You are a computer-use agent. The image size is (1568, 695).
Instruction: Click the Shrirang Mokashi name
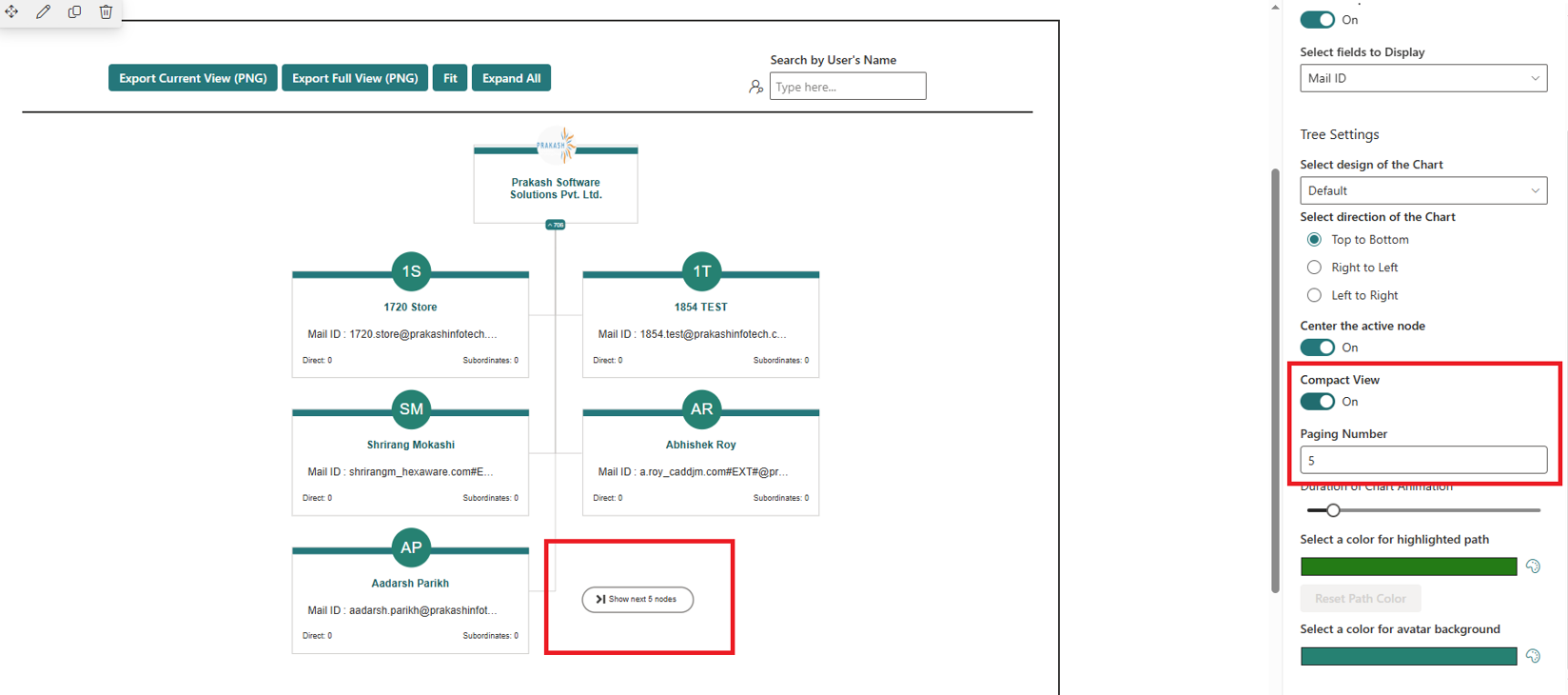tap(411, 445)
